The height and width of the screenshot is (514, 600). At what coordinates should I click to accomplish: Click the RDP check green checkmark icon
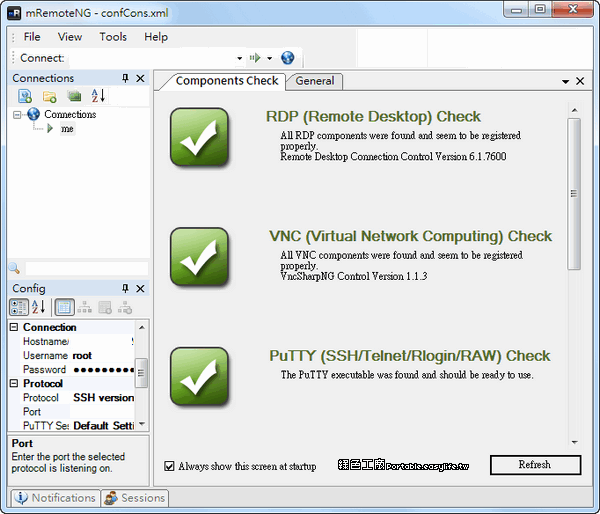click(x=199, y=137)
